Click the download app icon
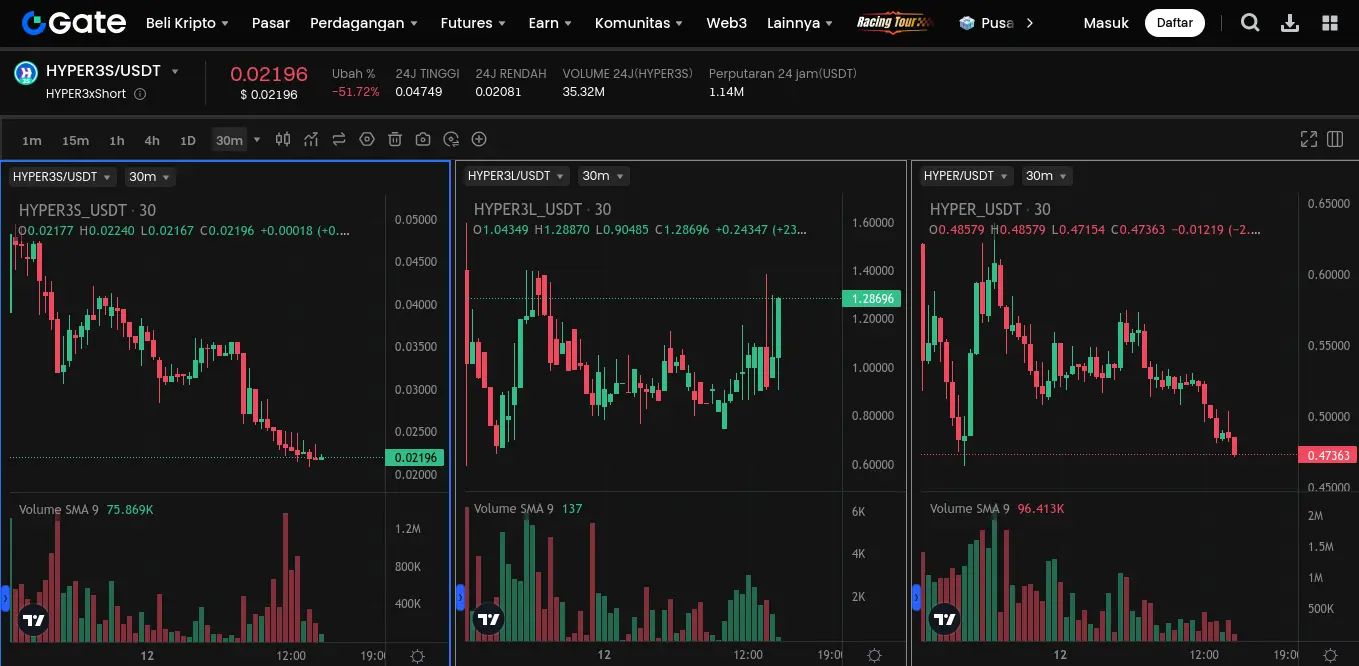The width and height of the screenshot is (1359, 666). [1290, 22]
